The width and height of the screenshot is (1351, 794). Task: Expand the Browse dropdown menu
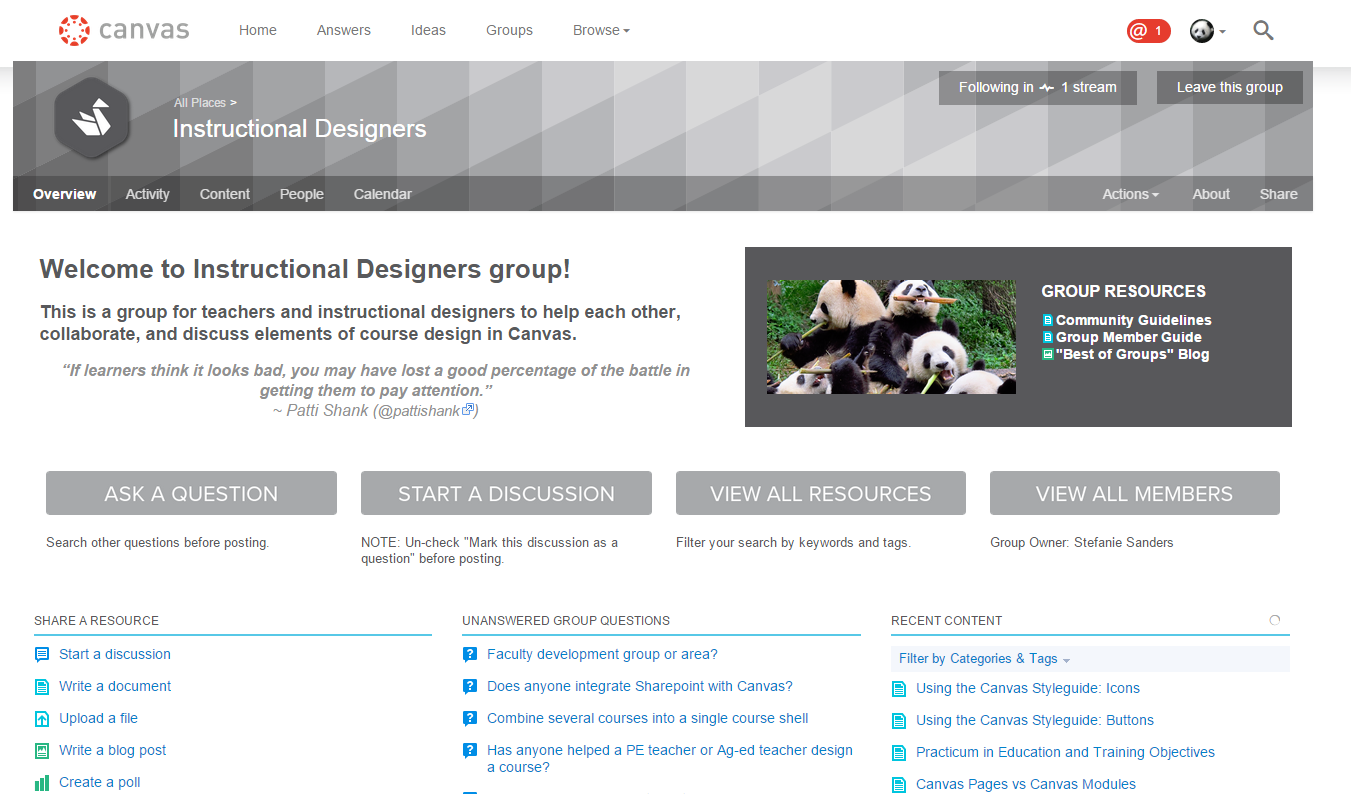point(601,31)
